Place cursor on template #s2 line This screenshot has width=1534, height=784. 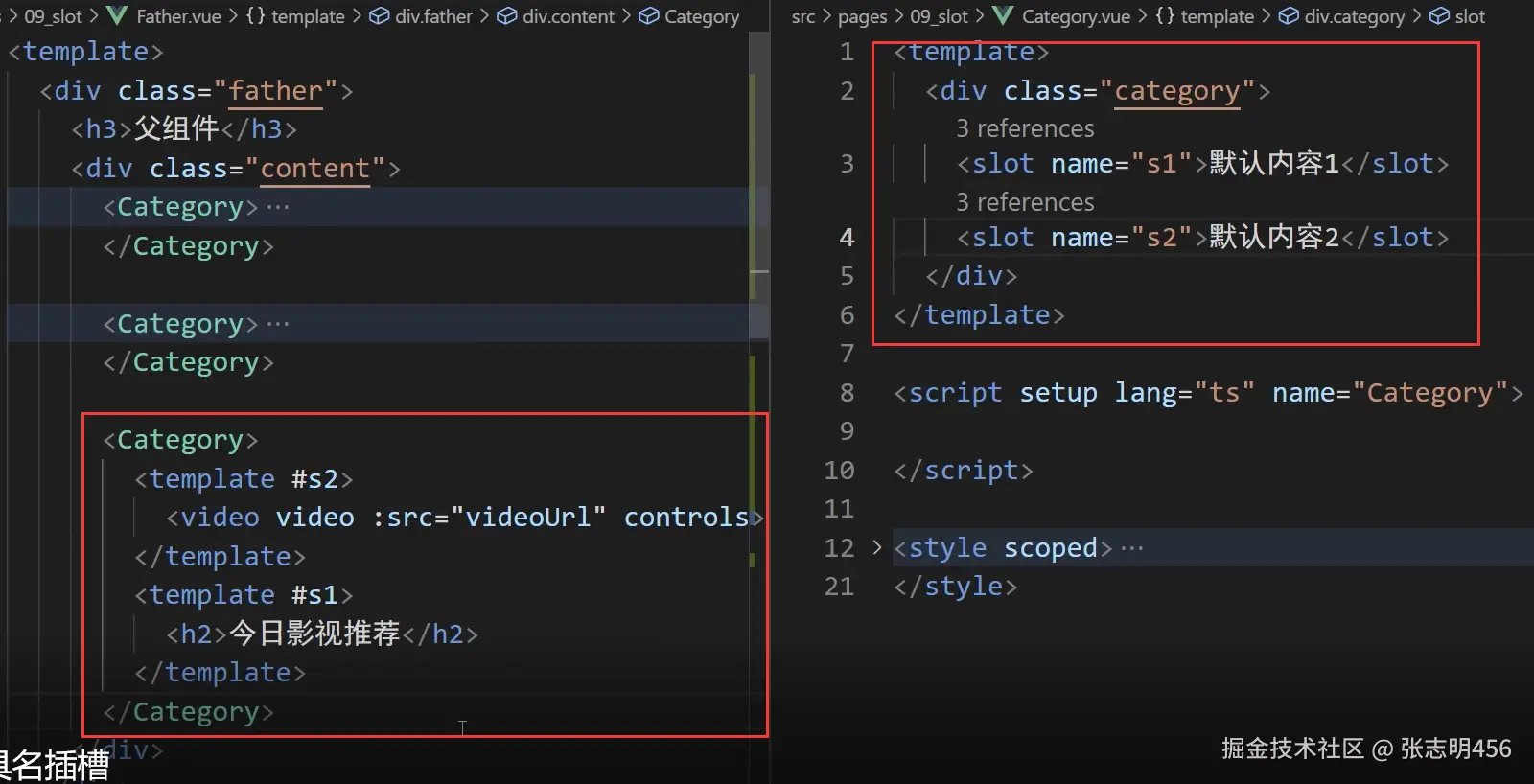tap(244, 479)
